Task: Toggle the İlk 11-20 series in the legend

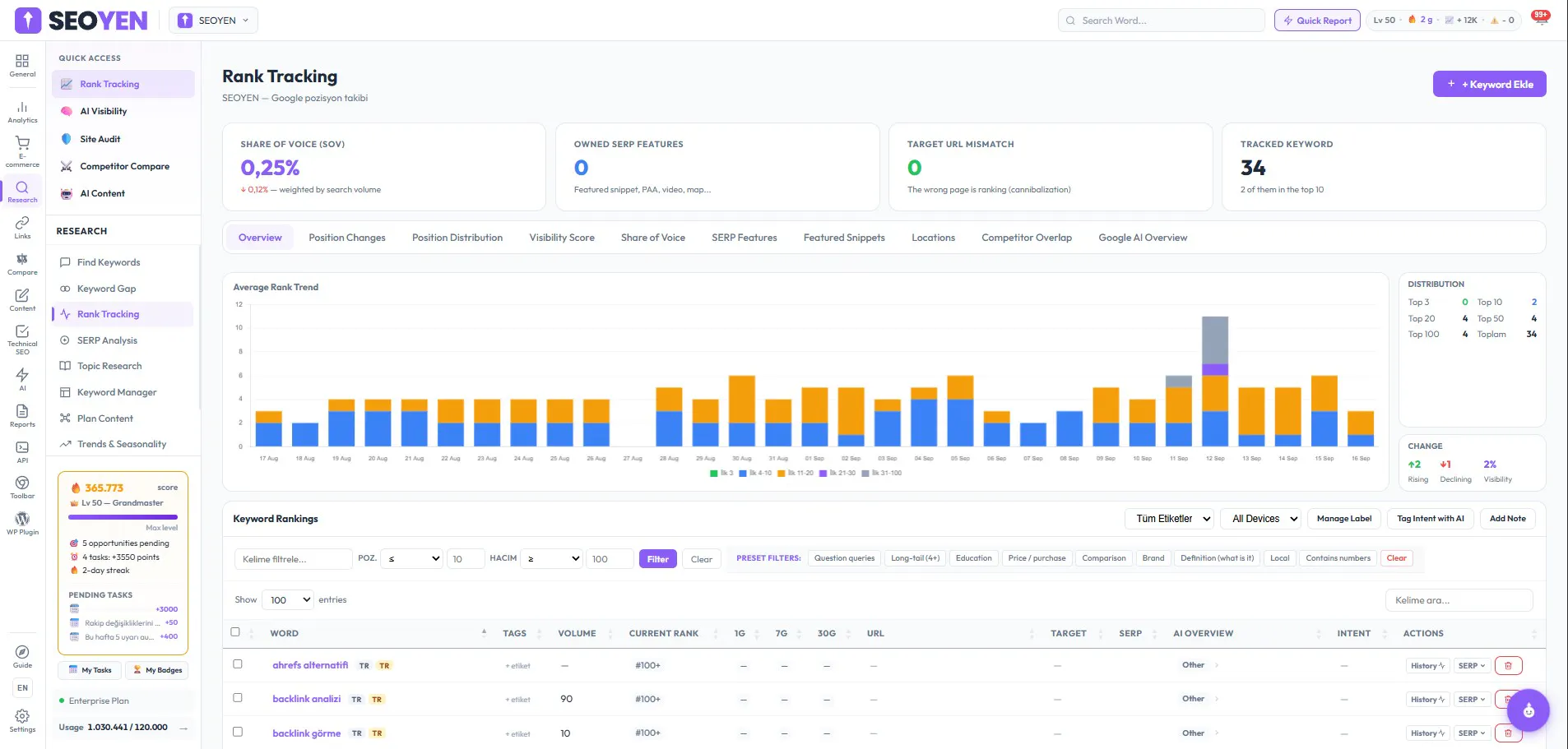Action: 796,473
